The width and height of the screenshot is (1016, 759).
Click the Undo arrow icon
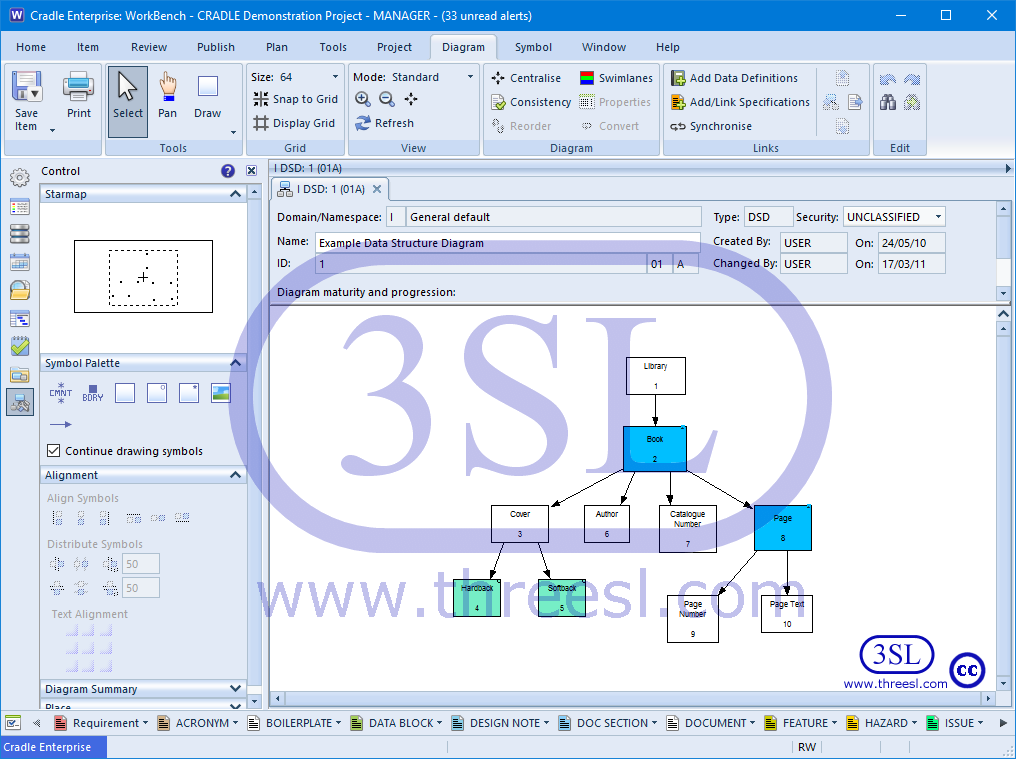tap(888, 79)
